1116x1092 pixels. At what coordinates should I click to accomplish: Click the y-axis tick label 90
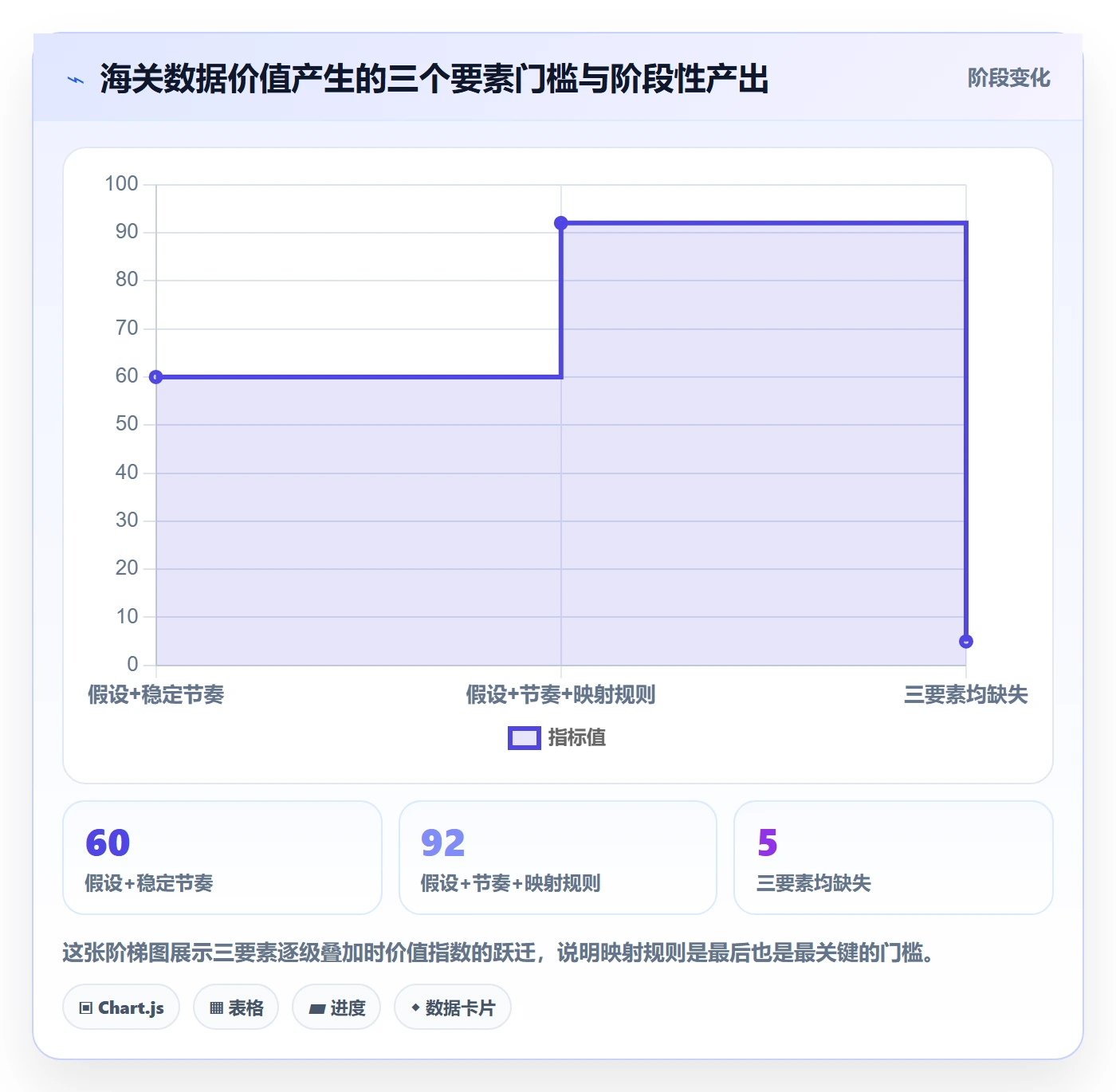point(127,232)
